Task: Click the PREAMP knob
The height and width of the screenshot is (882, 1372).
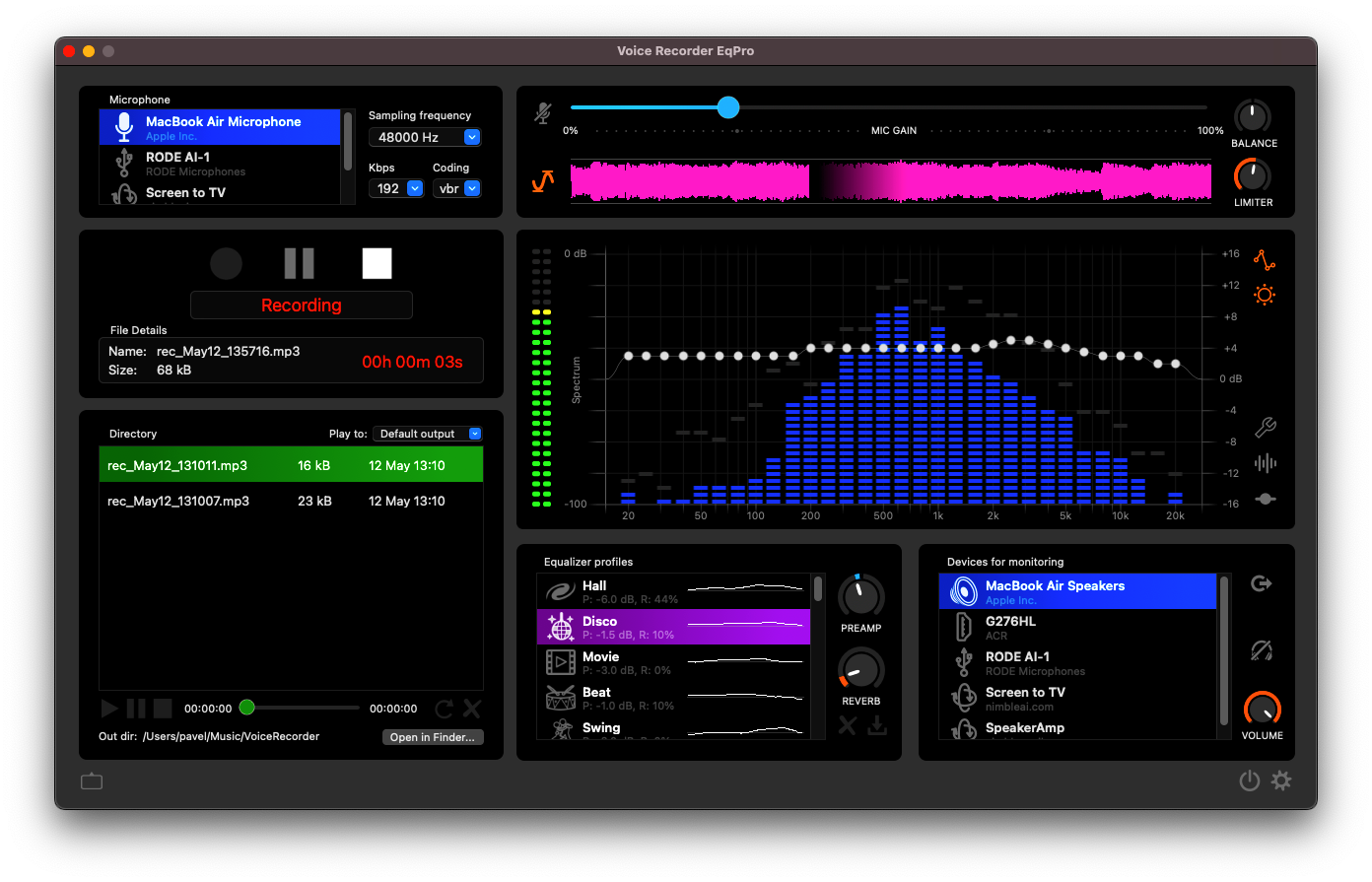Action: coord(860,597)
